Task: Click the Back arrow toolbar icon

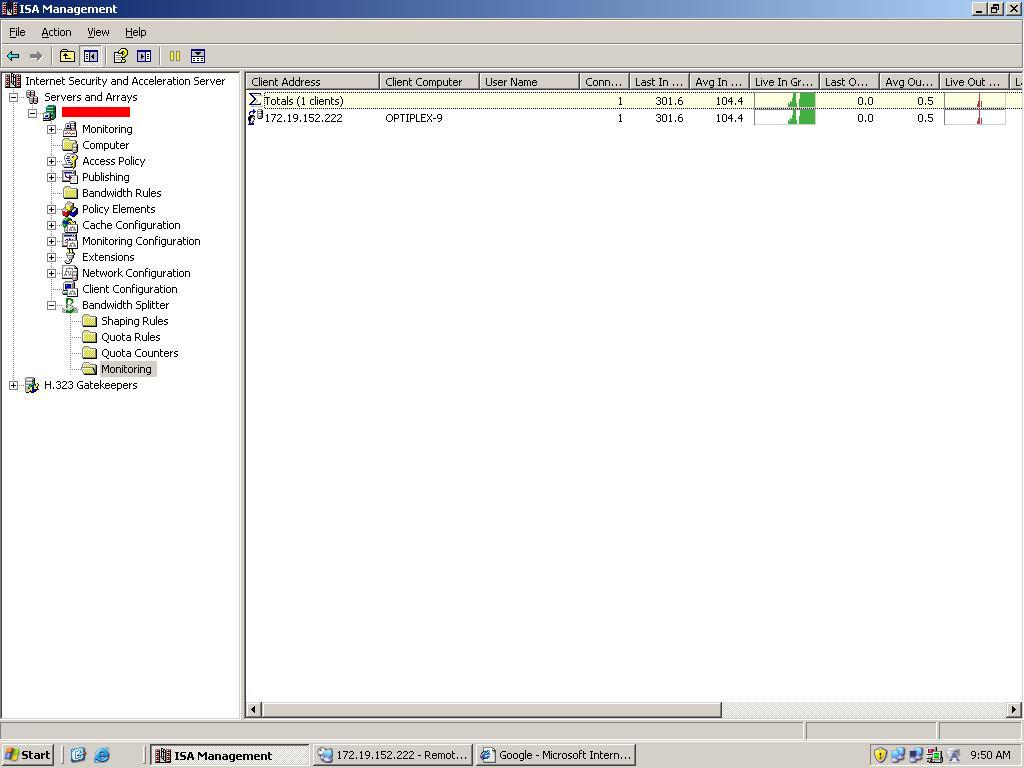Action: point(13,56)
